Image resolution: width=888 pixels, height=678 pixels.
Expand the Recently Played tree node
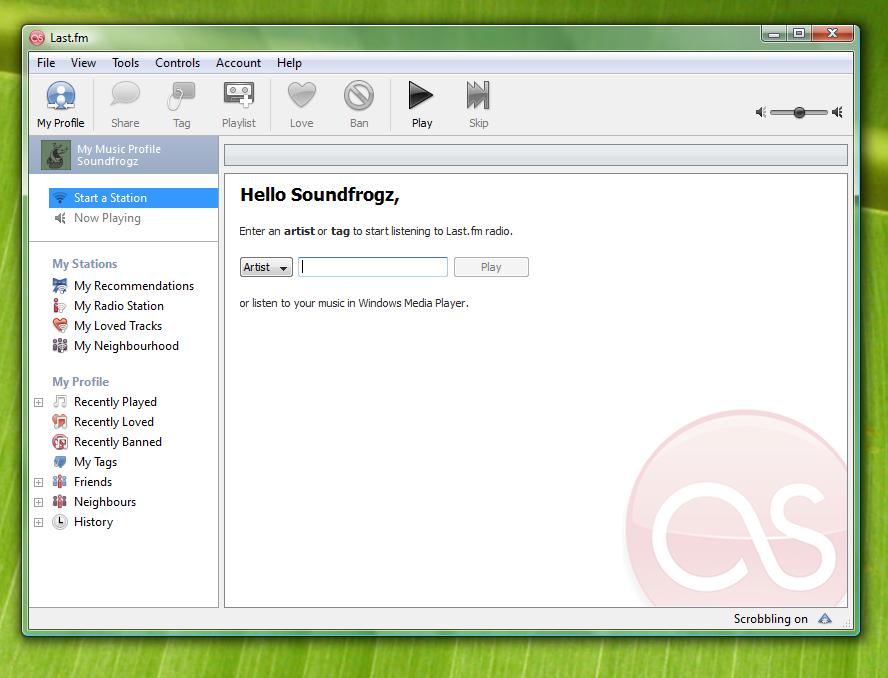pos(39,402)
